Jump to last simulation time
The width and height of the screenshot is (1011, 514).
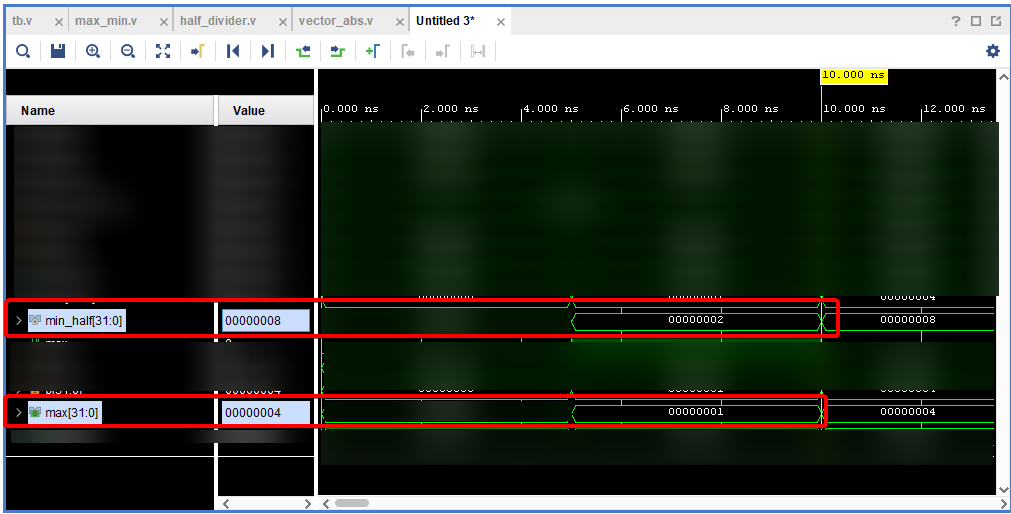268,51
